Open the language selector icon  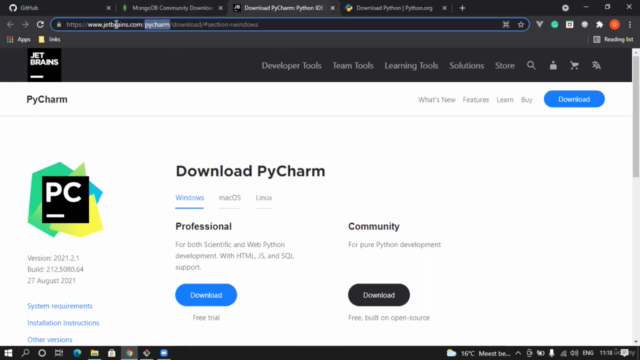click(596, 65)
